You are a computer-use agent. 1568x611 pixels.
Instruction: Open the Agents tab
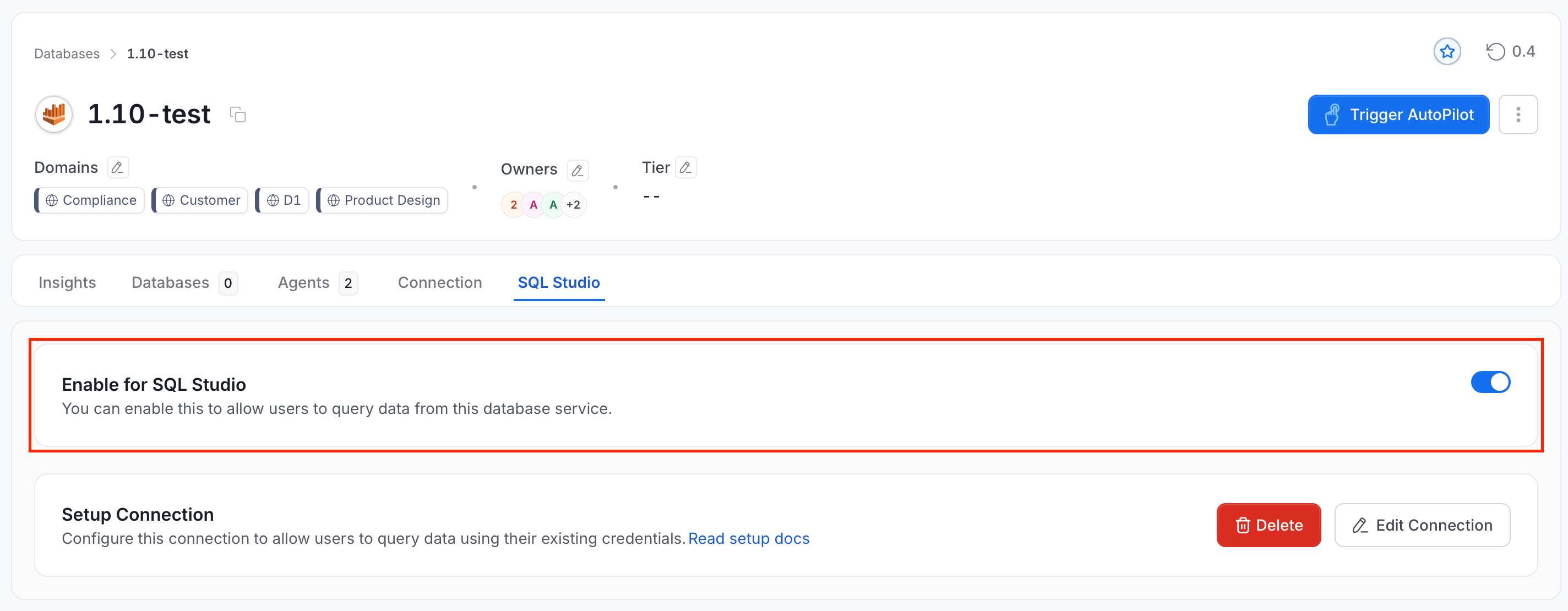click(x=318, y=282)
